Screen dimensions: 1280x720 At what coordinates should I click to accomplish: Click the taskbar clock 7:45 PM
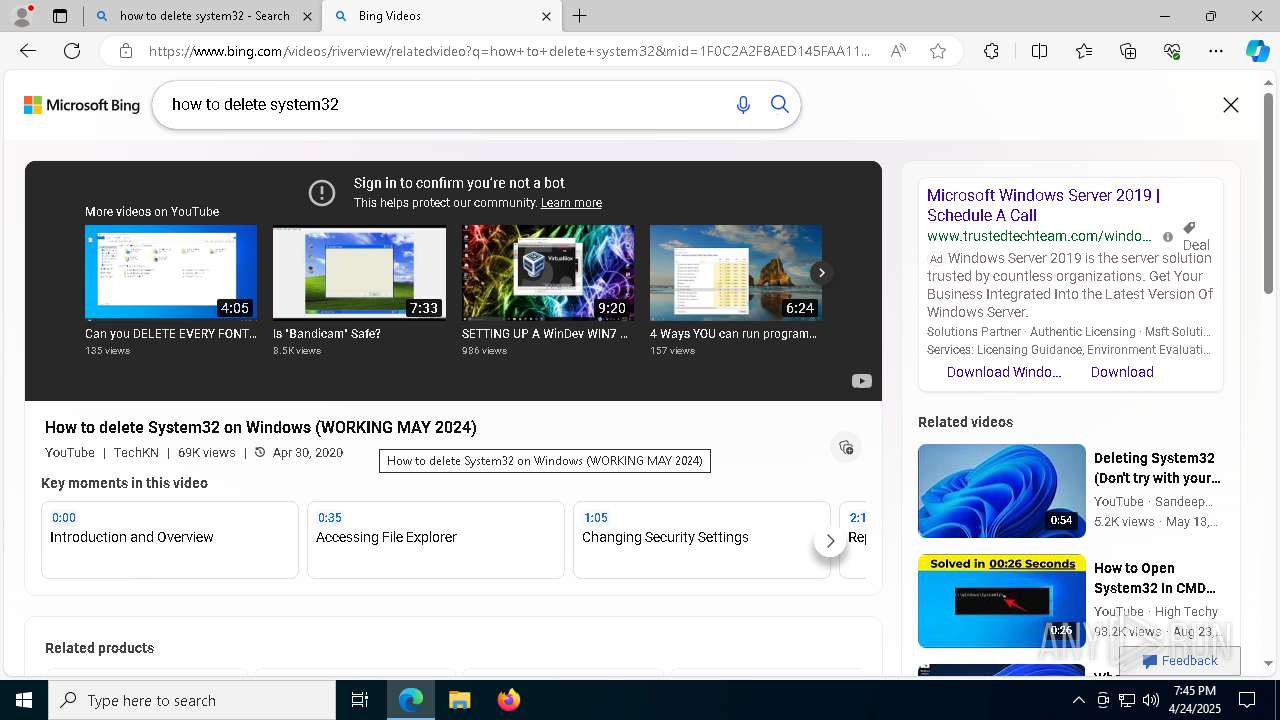tap(1193, 700)
